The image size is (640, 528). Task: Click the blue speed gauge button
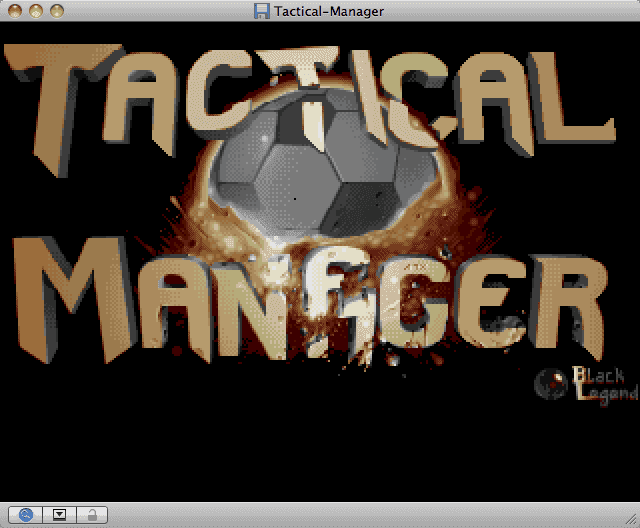pyautogui.click(x=26, y=515)
